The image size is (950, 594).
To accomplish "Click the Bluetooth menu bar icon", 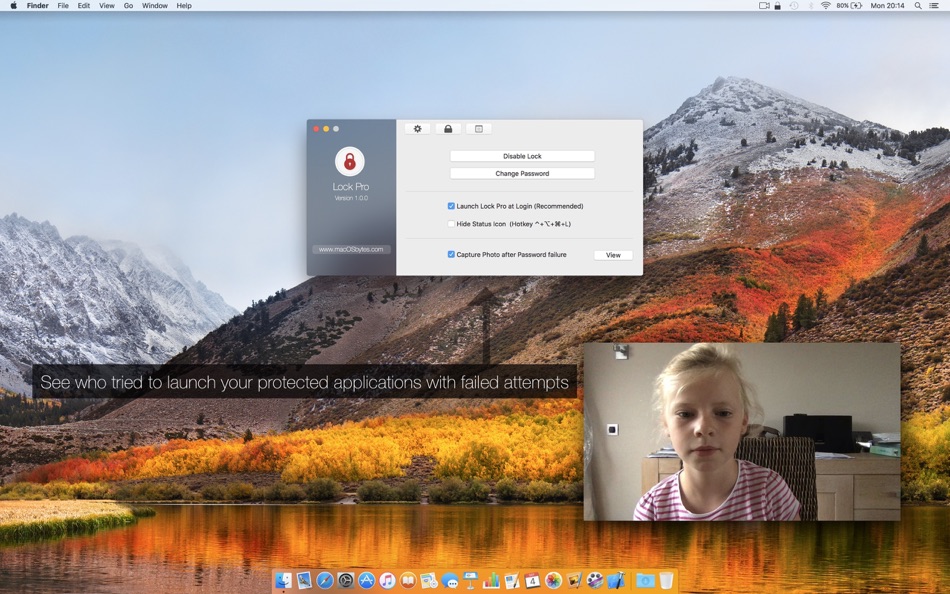I will 810,5.
